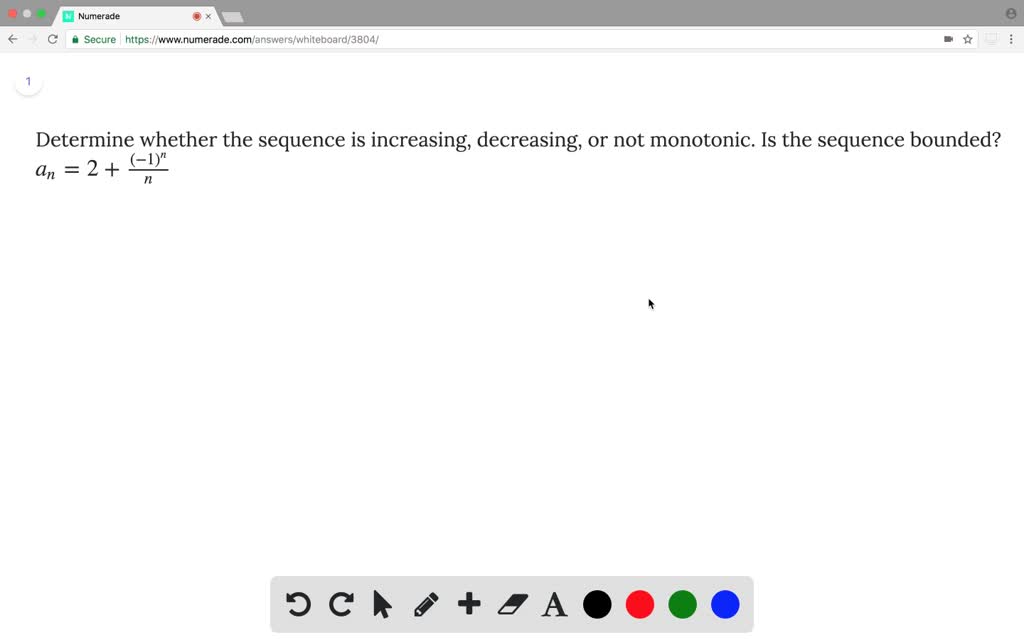Click the Secure padlock icon
This screenshot has height=640, width=1024.
[x=75, y=39]
